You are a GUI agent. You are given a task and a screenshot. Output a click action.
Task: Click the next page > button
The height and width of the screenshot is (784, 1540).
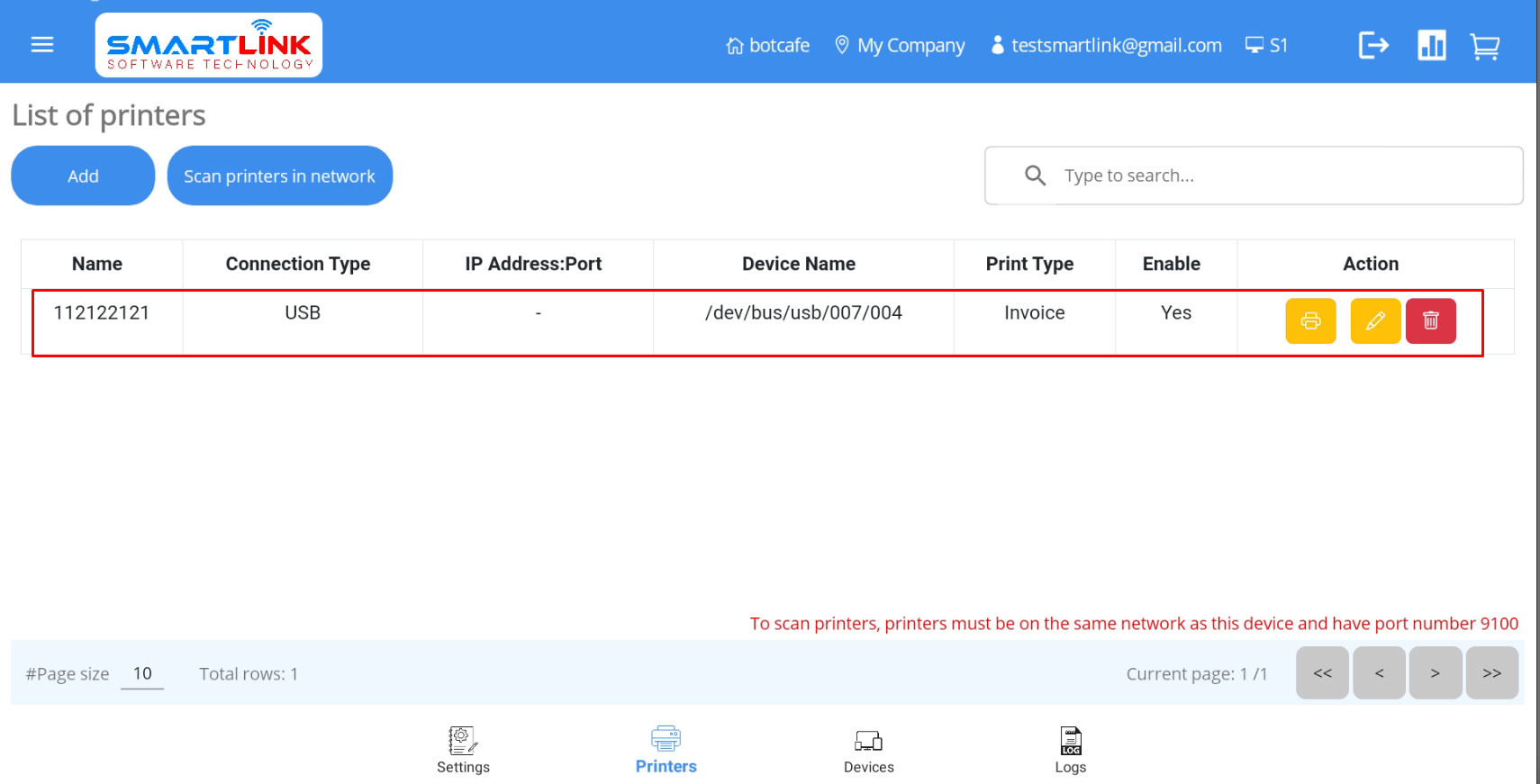click(x=1435, y=673)
